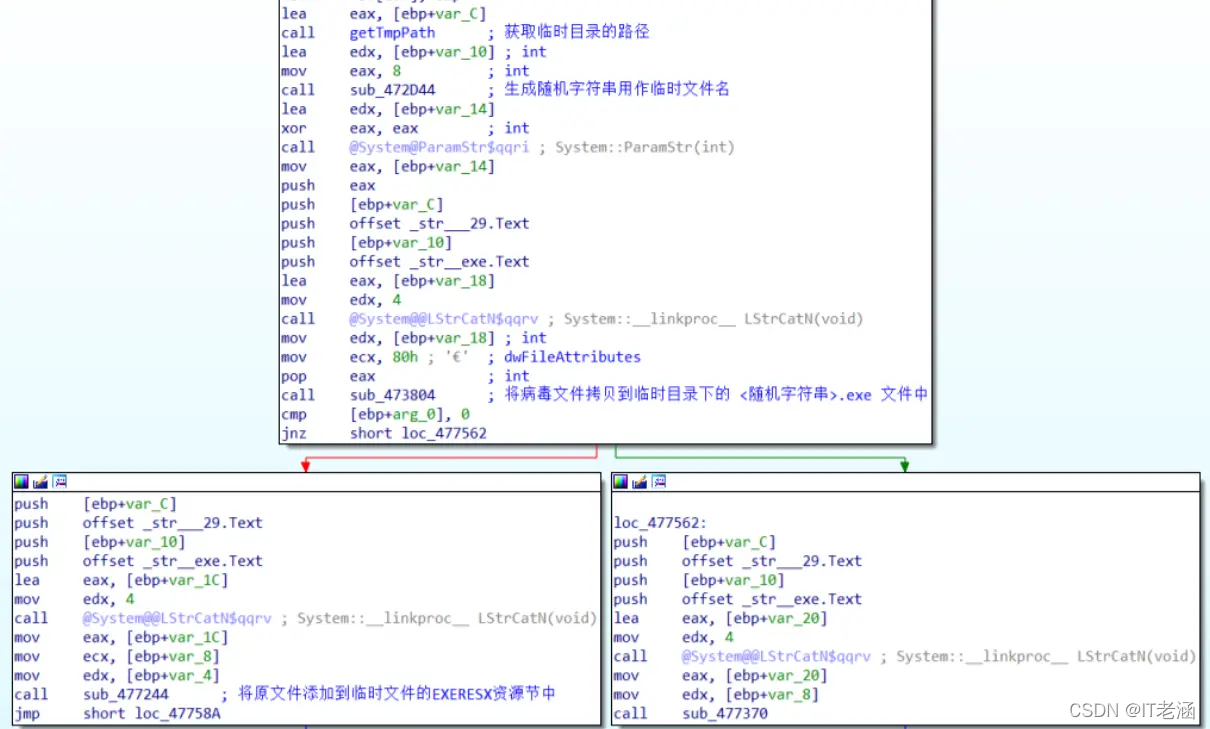The height and width of the screenshot is (729, 1210).
Task: Click the 'mov eax, [ebp+var_14]' line
Action: (388, 166)
